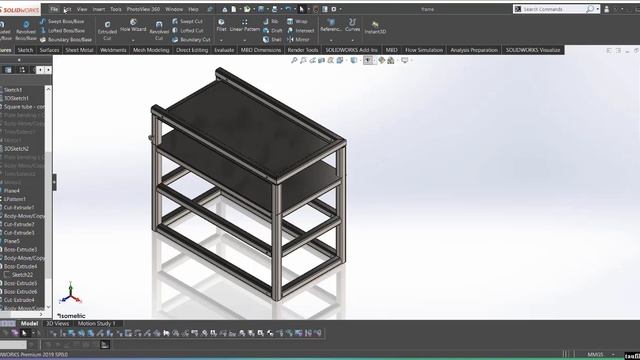The width and height of the screenshot is (640, 360).
Task: Open the View menu
Action: pos(82,9)
